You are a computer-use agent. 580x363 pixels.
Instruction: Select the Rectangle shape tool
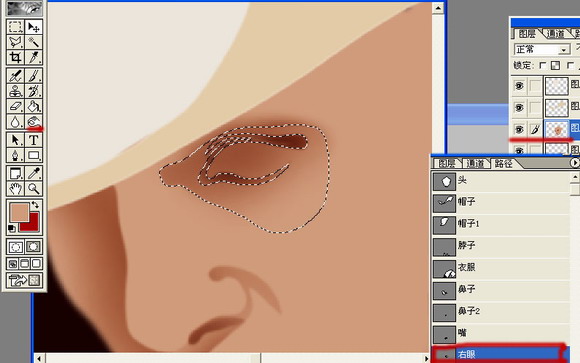tap(34, 155)
